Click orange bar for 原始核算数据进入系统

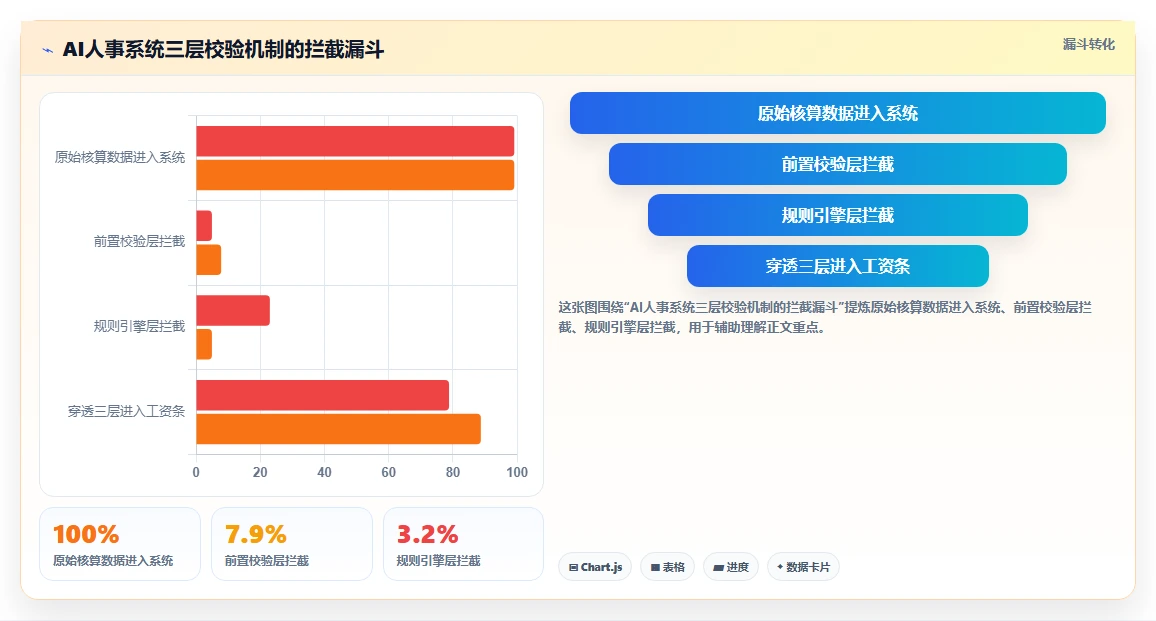click(x=355, y=175)
